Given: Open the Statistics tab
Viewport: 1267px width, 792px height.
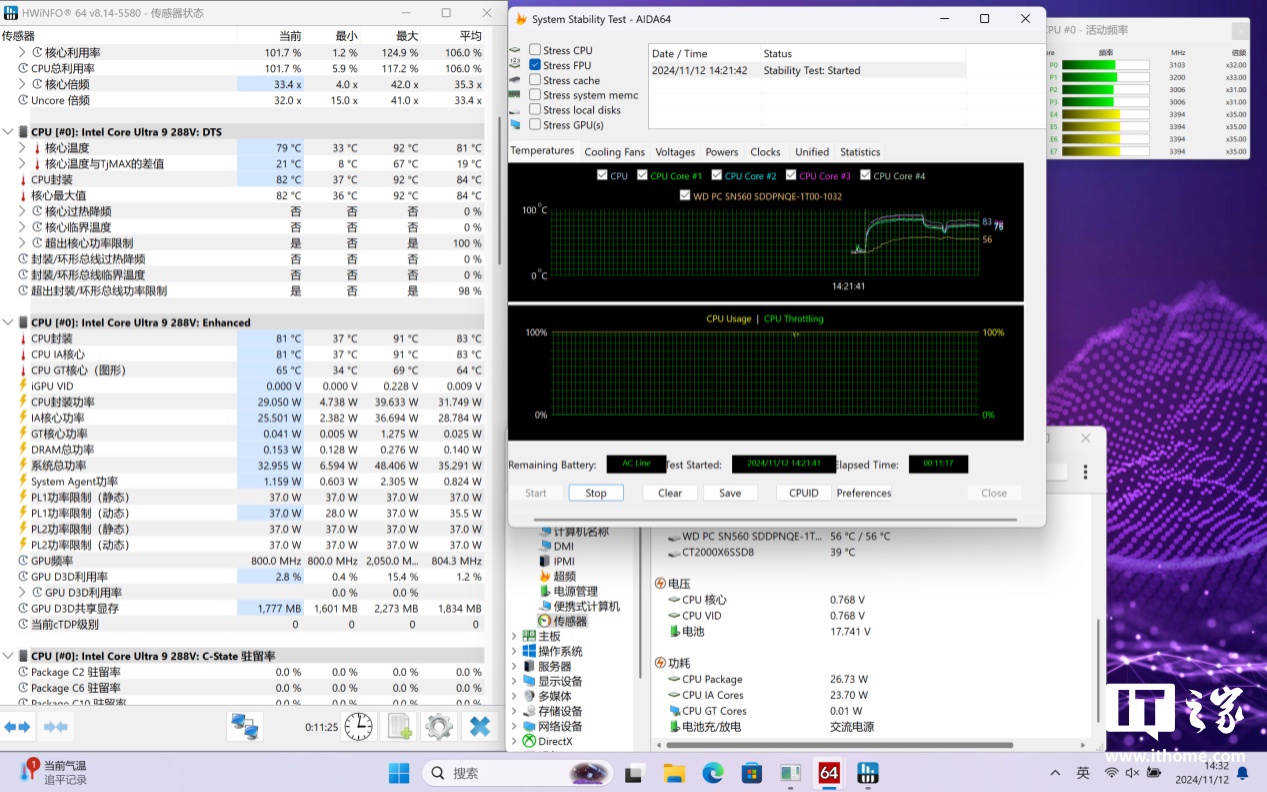Looking at the screenshot, I should (859, 152).
